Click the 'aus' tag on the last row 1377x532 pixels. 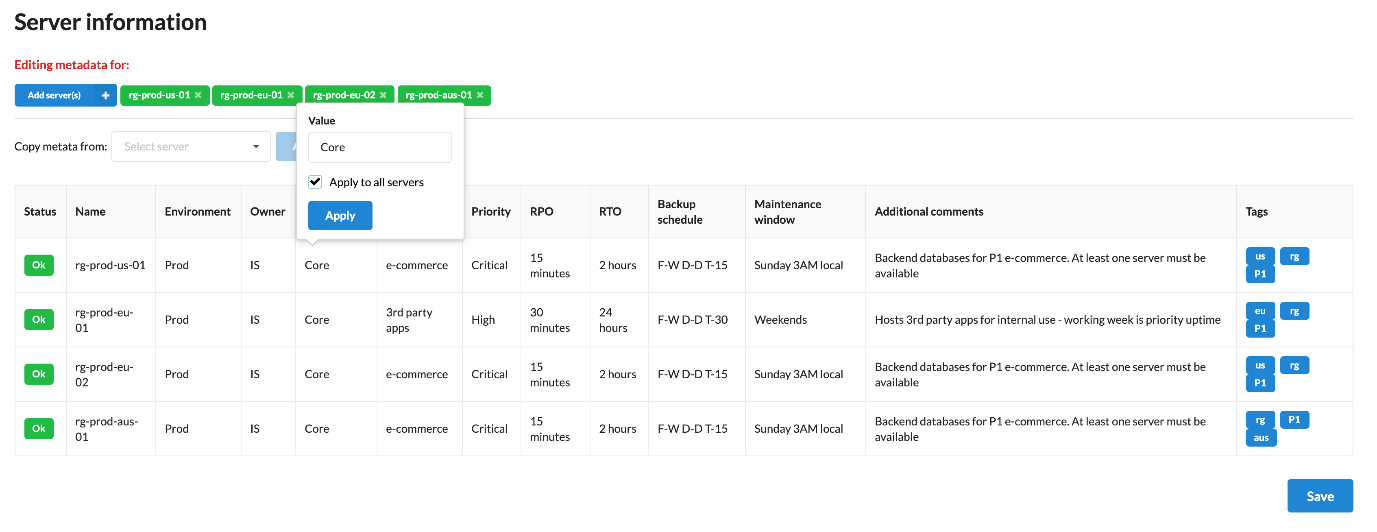pos(1260,437)
